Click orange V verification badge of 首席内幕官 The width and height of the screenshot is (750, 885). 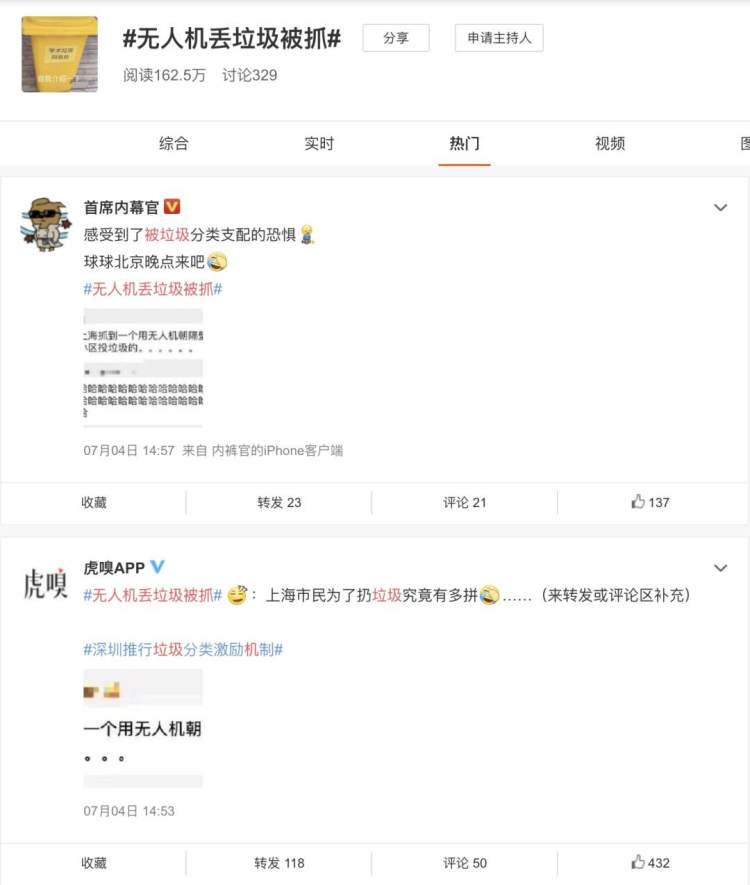(x=172, y=207)
